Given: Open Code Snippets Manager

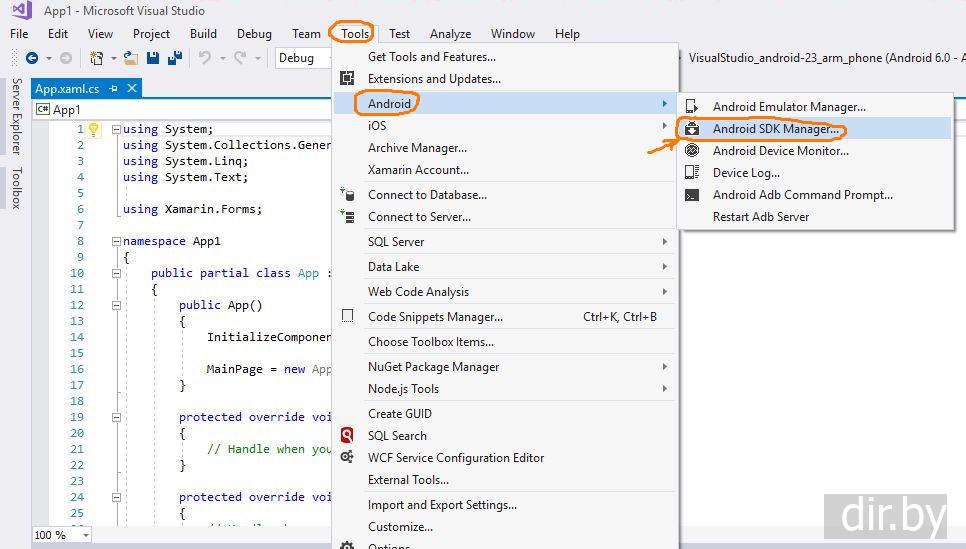Looking at the screenshot, I should pos(435,317).
